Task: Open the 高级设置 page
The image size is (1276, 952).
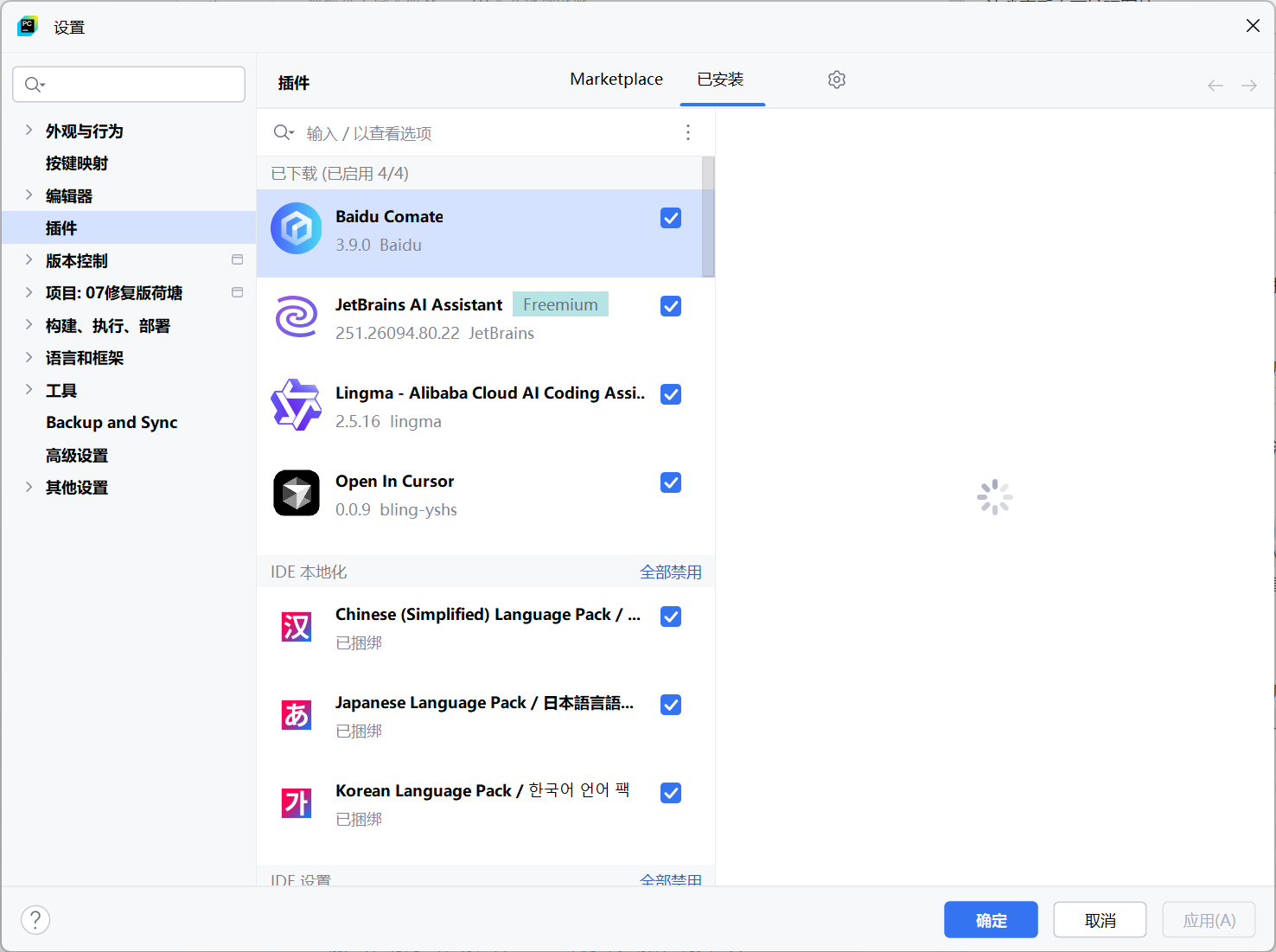Action: click(x=77, y=455)
